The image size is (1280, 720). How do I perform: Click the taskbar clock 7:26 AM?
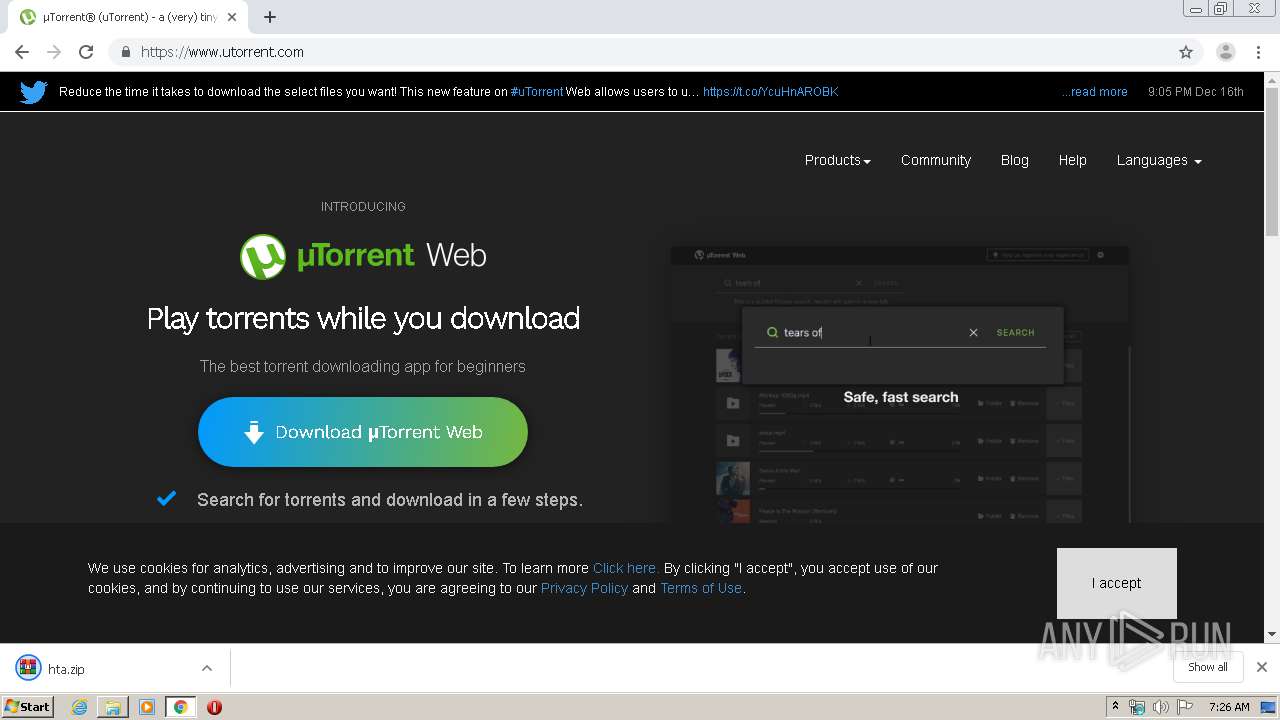click(1229, 707)
